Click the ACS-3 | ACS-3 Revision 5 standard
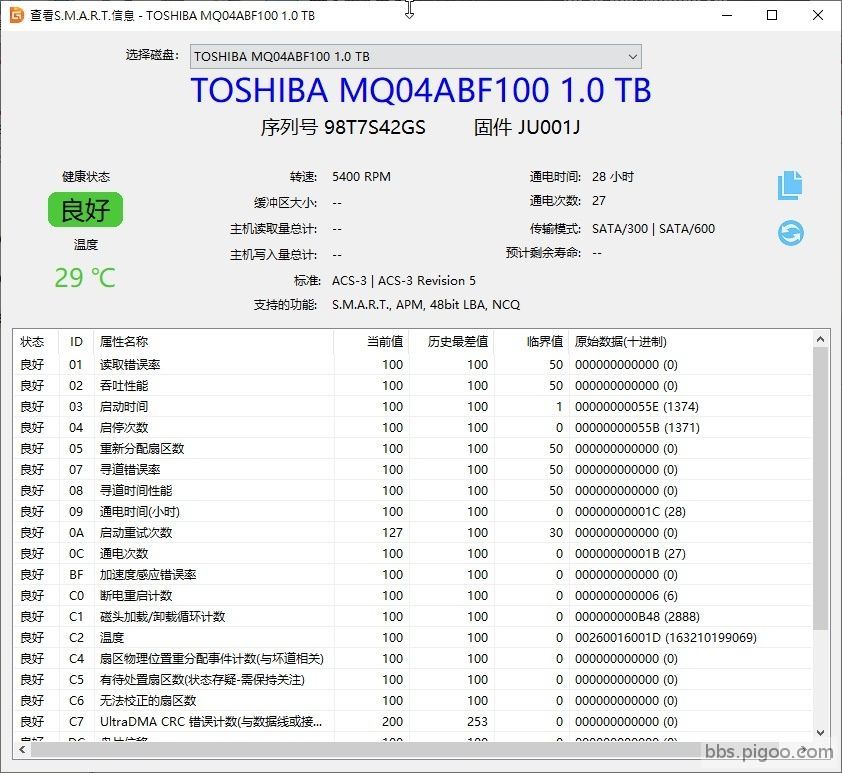This screenshot has width=842, height=773. (404, 281)
